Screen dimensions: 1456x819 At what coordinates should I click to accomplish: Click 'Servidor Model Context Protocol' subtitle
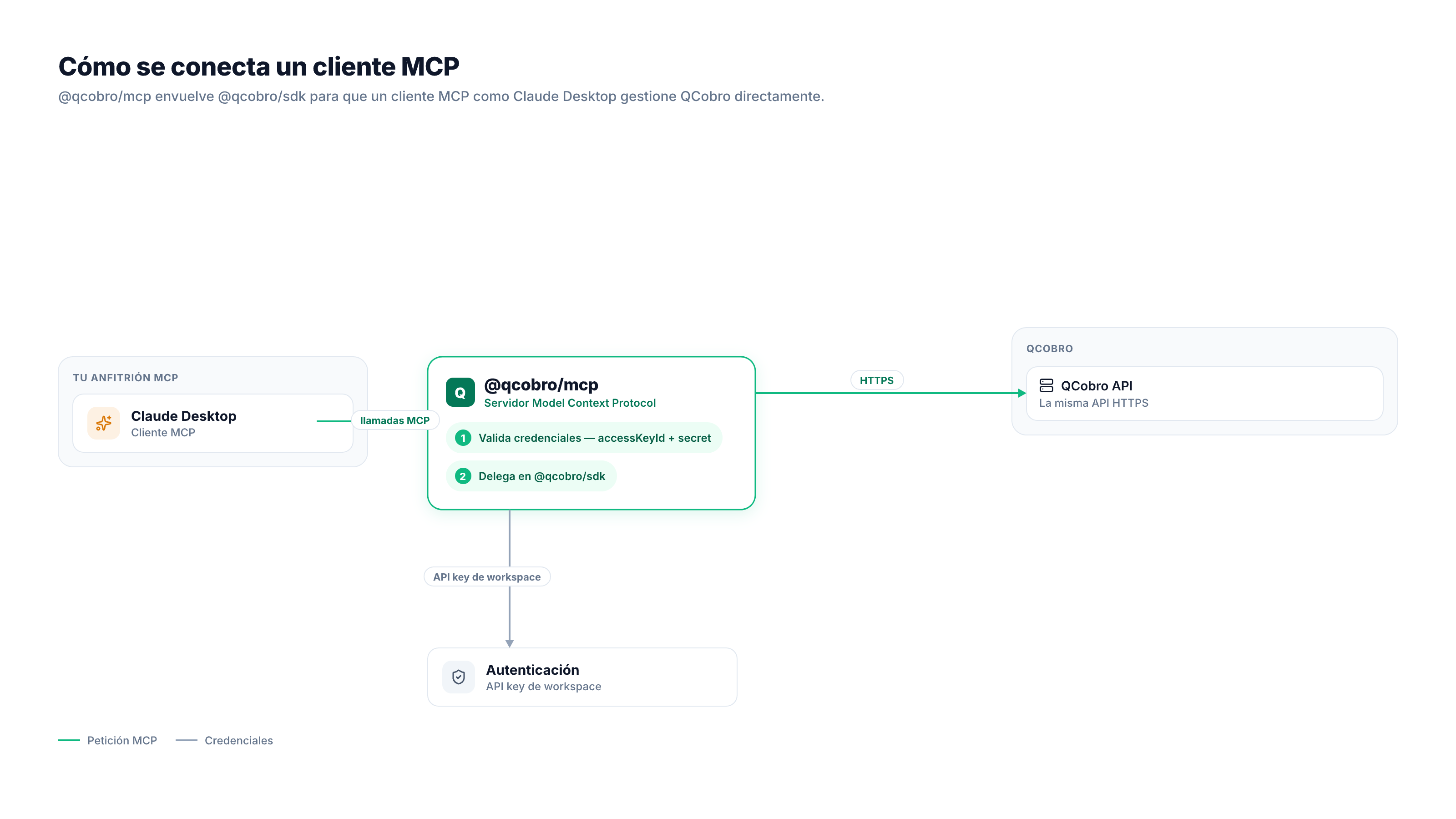click(x=570, y=403)
